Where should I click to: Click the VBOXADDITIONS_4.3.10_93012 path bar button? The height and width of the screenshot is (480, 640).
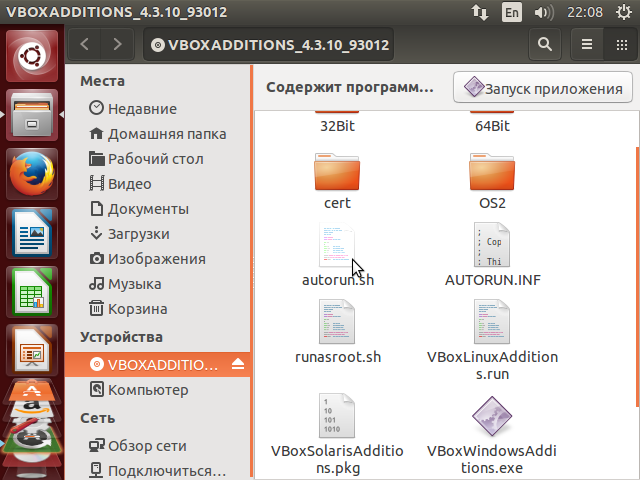pos(269,44)
